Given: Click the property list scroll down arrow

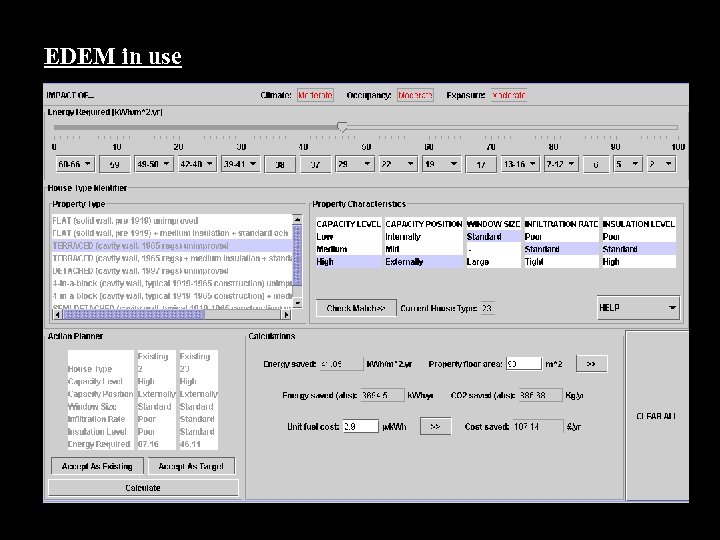Looking at the screenshot, I should coord(297,303).
